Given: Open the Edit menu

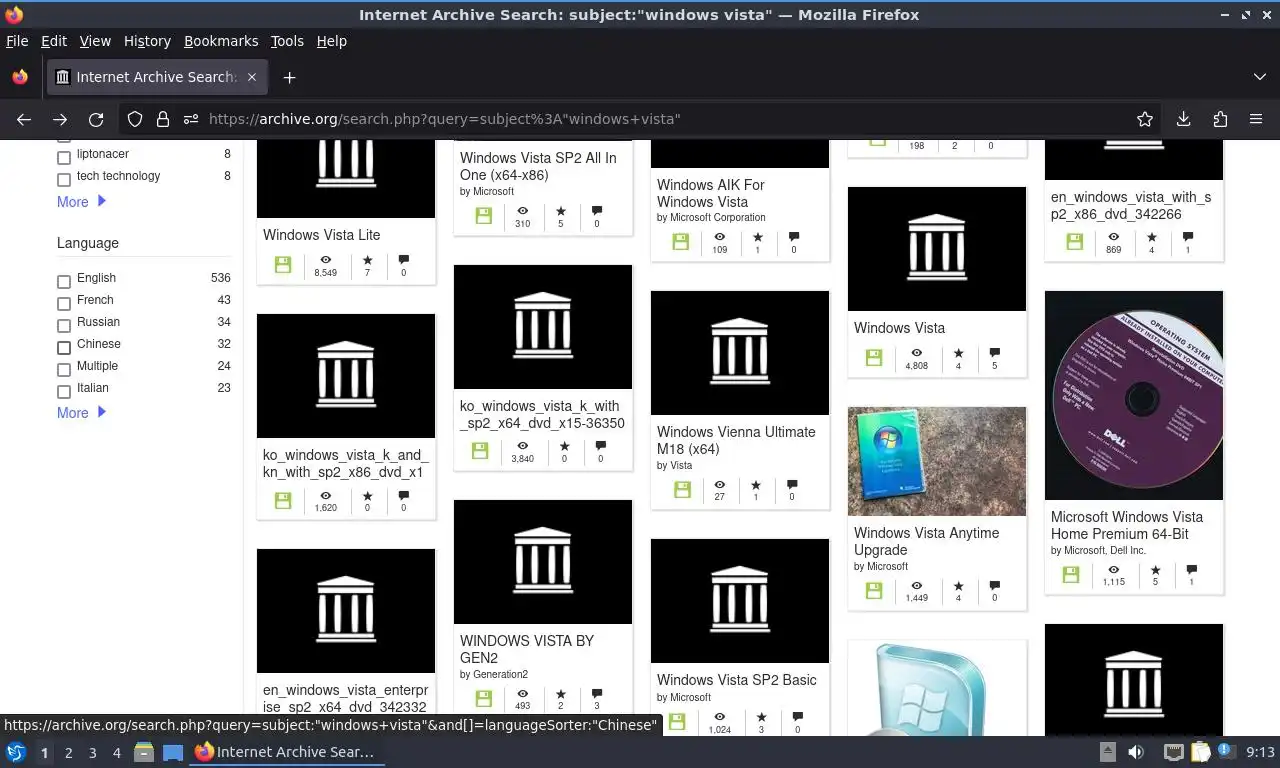Looking at the screenshot, I should [x=54, y=41].
